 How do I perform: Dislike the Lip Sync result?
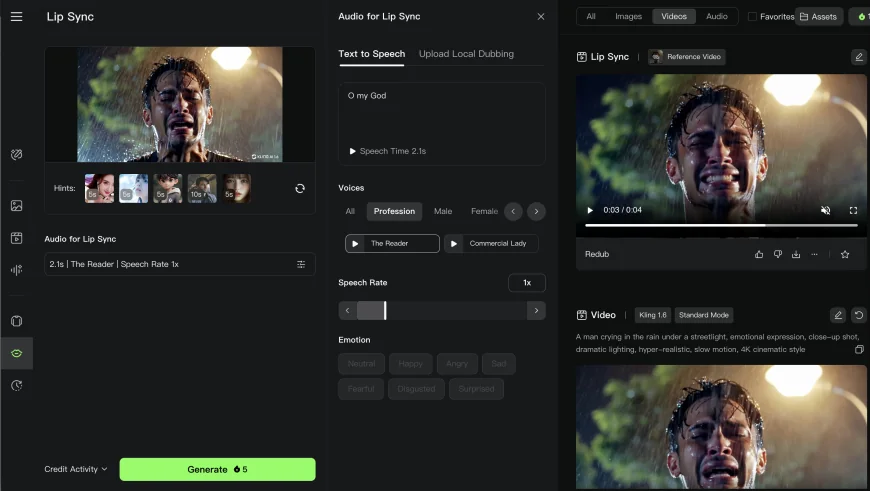tap(778, 254)
